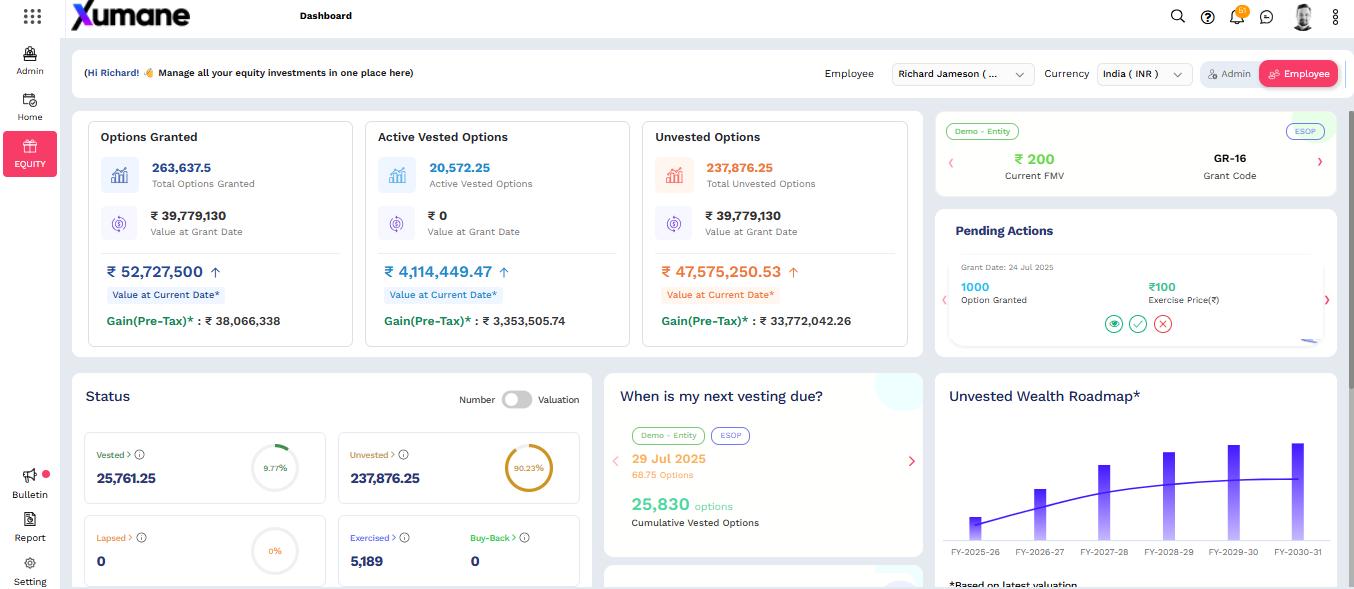1354x589 pixels.
Task: Click the user profile avatar
Action: 1302,16
